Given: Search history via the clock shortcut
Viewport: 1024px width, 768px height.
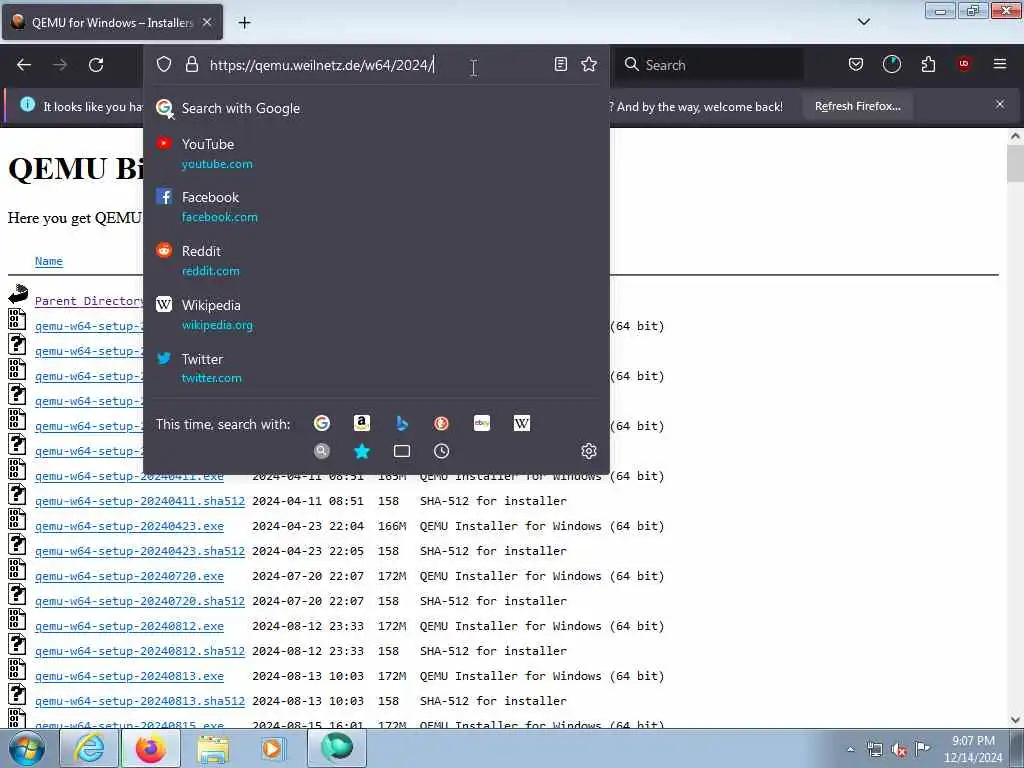Looking at the screenshot, I should [x=441, y=451].
